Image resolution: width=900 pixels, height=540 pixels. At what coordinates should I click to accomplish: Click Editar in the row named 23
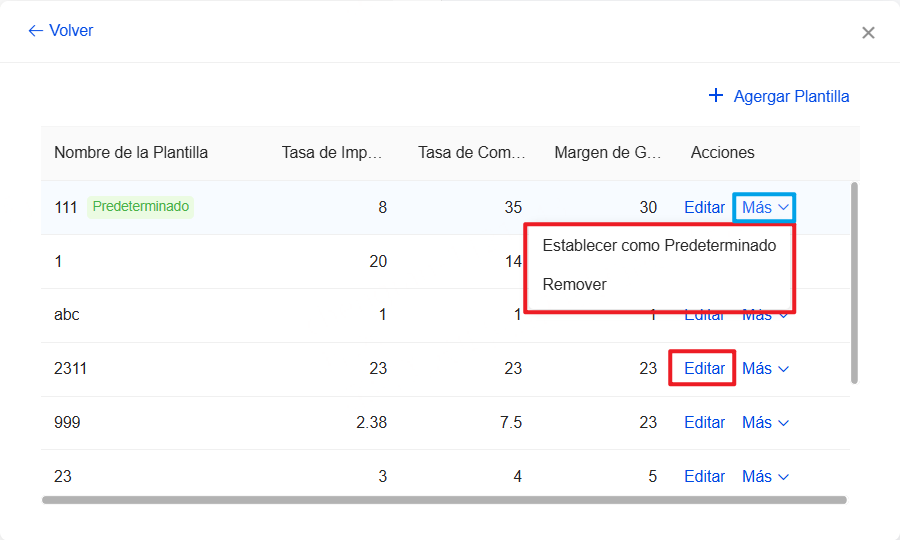[x=704, y=477]
